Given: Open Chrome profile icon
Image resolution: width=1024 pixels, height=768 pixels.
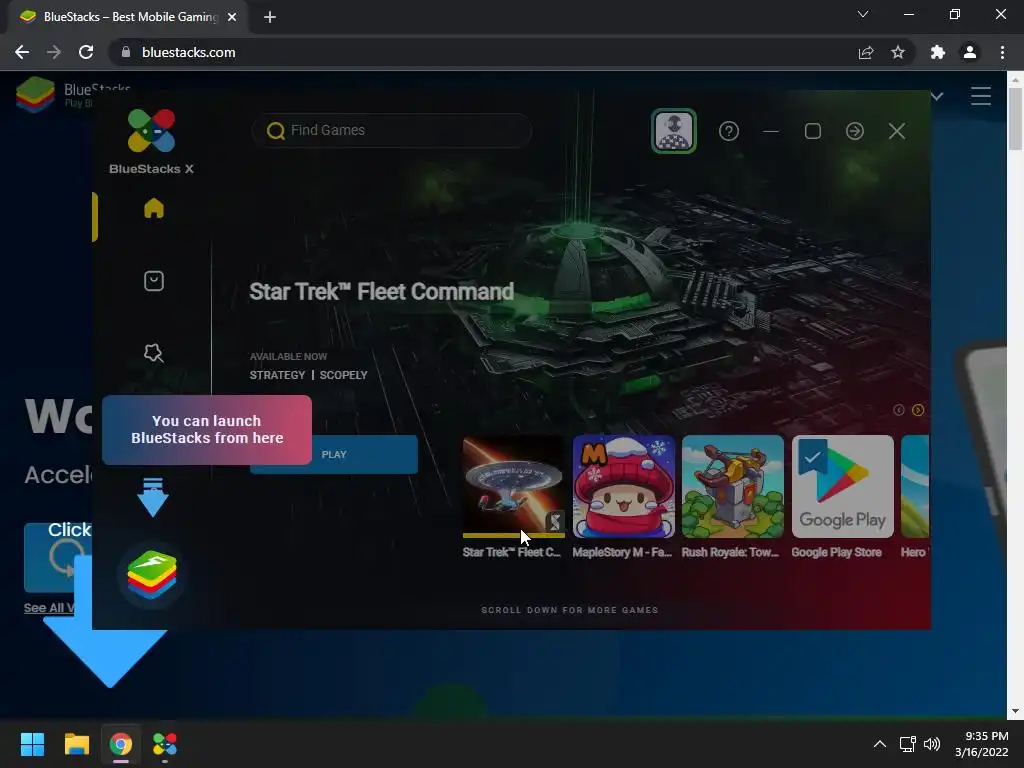Looking at the screenshot, I should (970, 52).
